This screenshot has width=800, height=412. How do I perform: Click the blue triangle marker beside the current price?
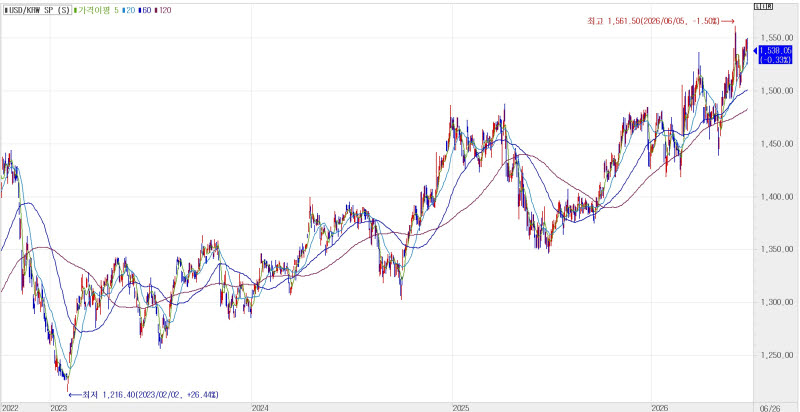click(x=756, y=50)
